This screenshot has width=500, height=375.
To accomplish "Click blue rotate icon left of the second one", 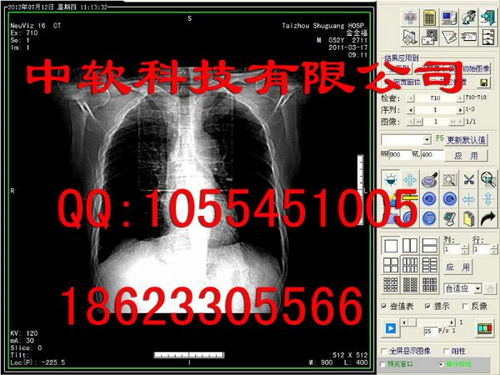I will coord(429,199).
